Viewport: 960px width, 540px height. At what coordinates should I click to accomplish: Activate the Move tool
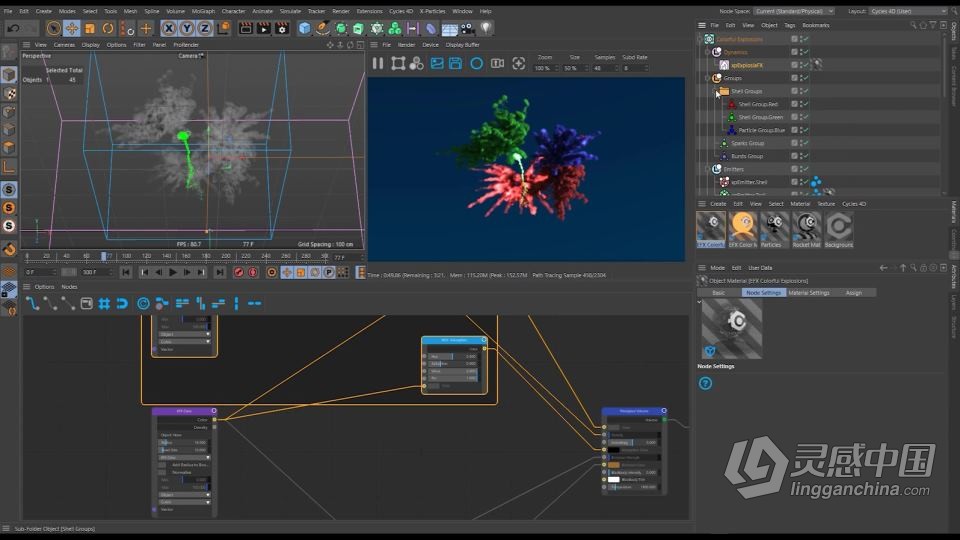click(x=72, y=28)
